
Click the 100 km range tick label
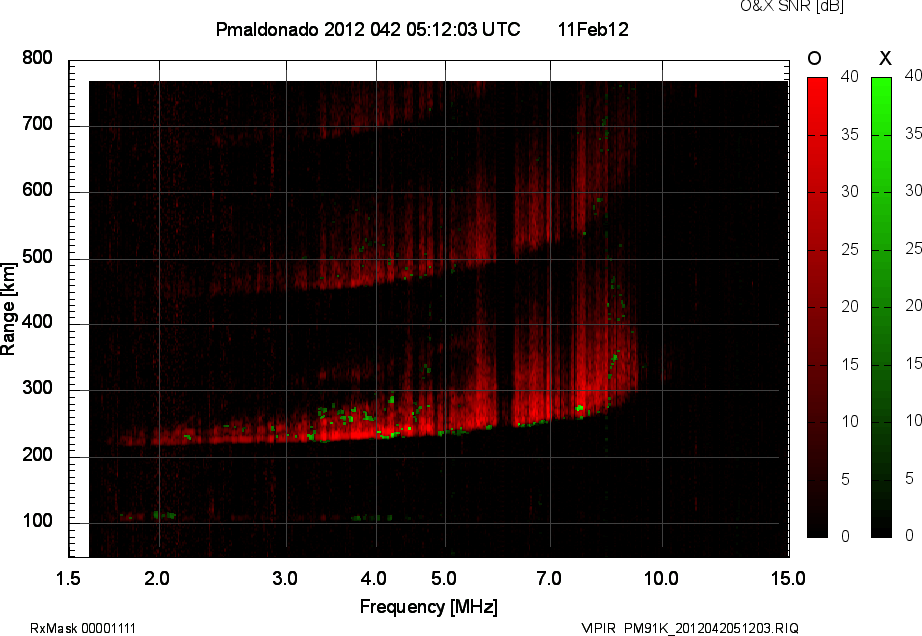click(37, 523)
